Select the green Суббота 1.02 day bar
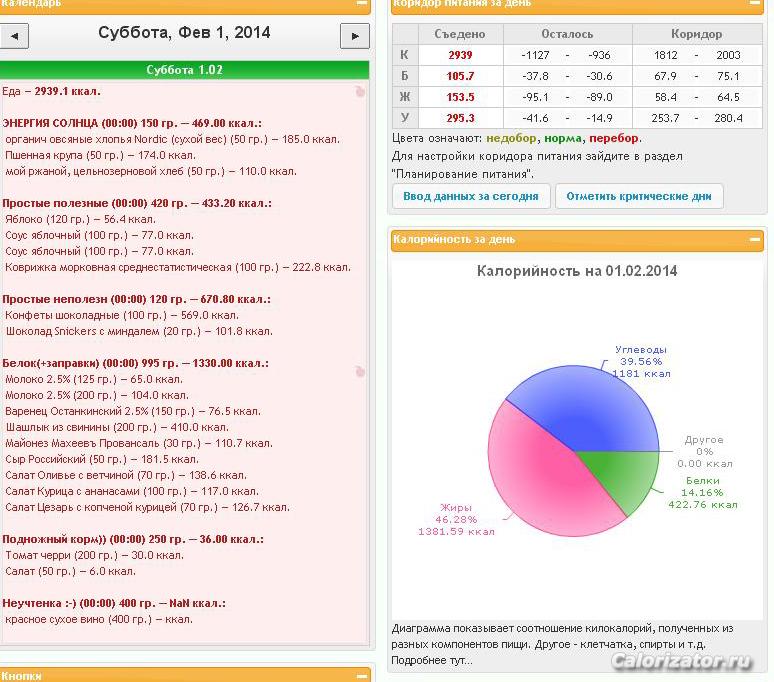This screenshot has height=682, width=774. tap(184, 70)
